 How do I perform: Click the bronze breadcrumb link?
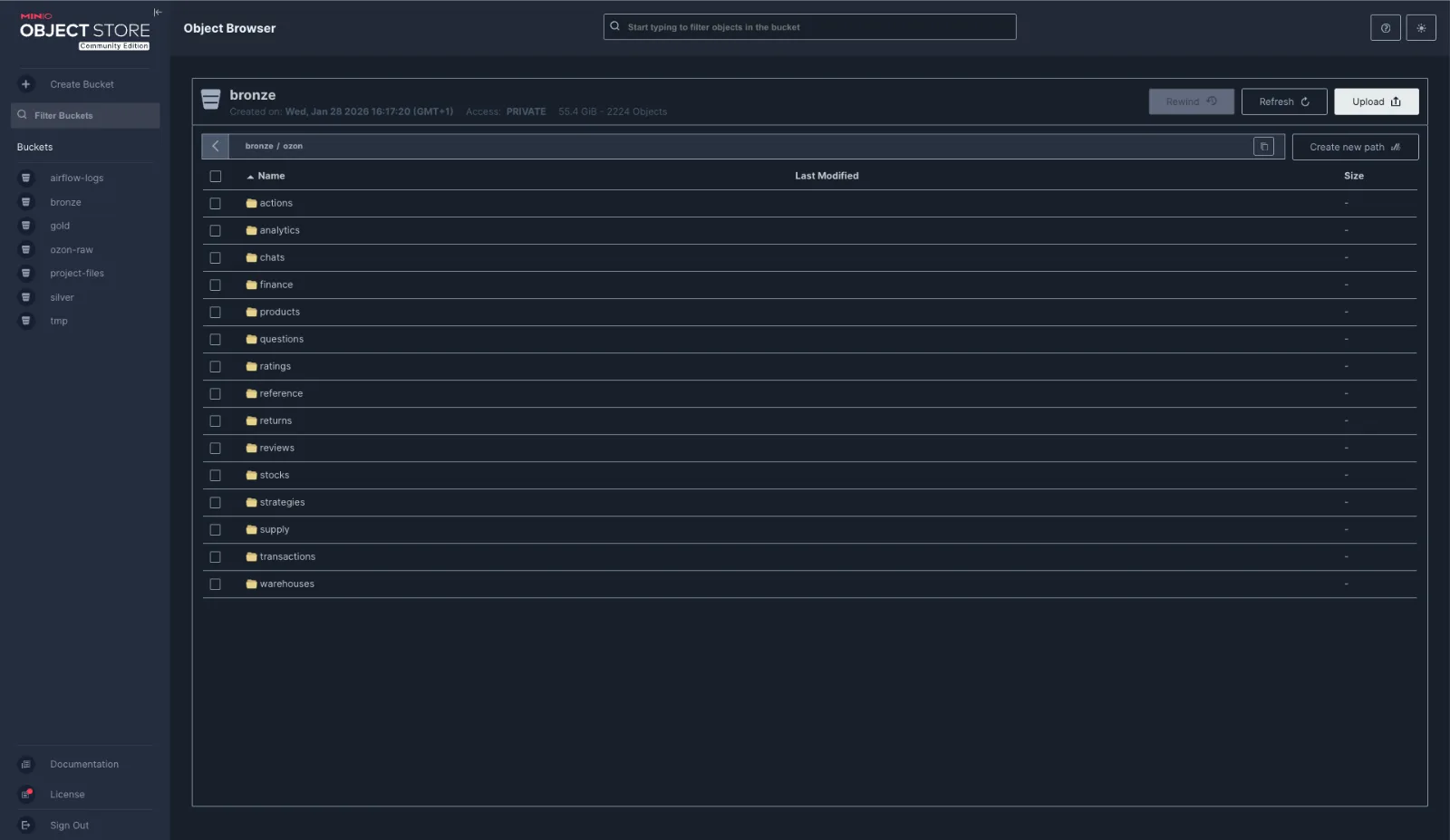258,146
